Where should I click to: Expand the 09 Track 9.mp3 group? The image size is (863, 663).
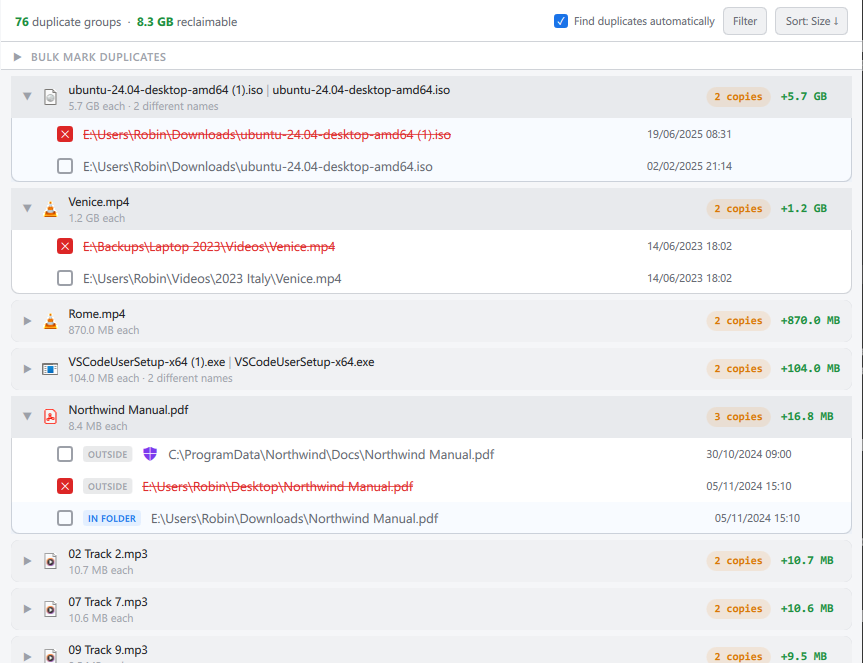coord(27,656)
